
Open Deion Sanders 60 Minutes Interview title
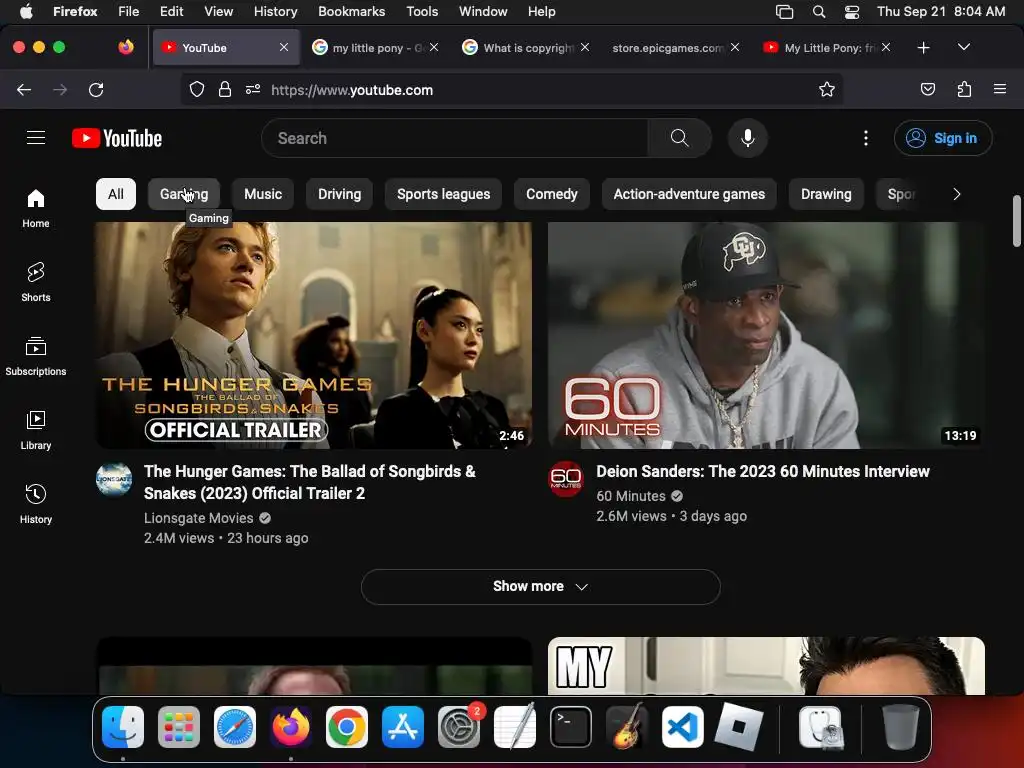763,472
